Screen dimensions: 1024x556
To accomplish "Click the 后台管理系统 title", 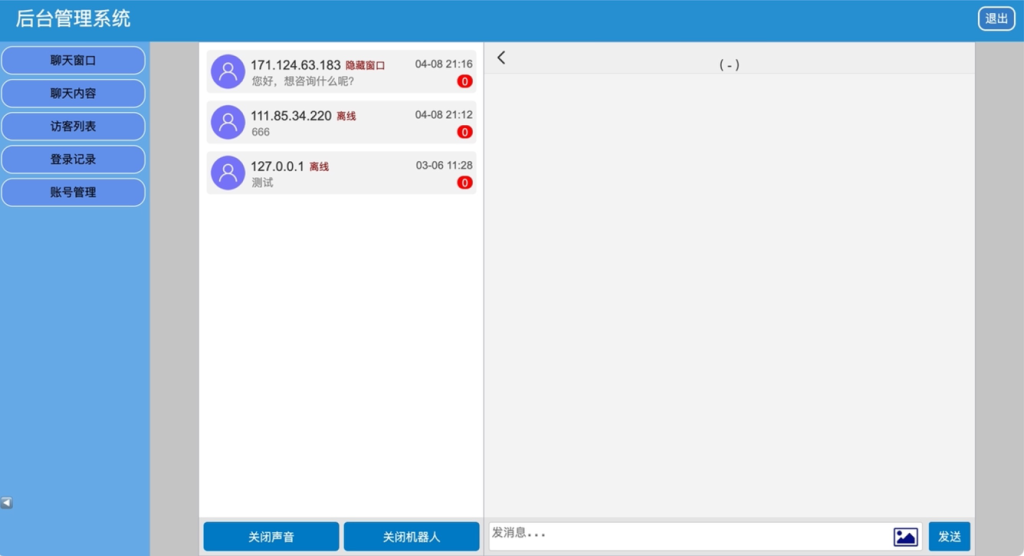I will pyautogui.click(x=73, y=18).
